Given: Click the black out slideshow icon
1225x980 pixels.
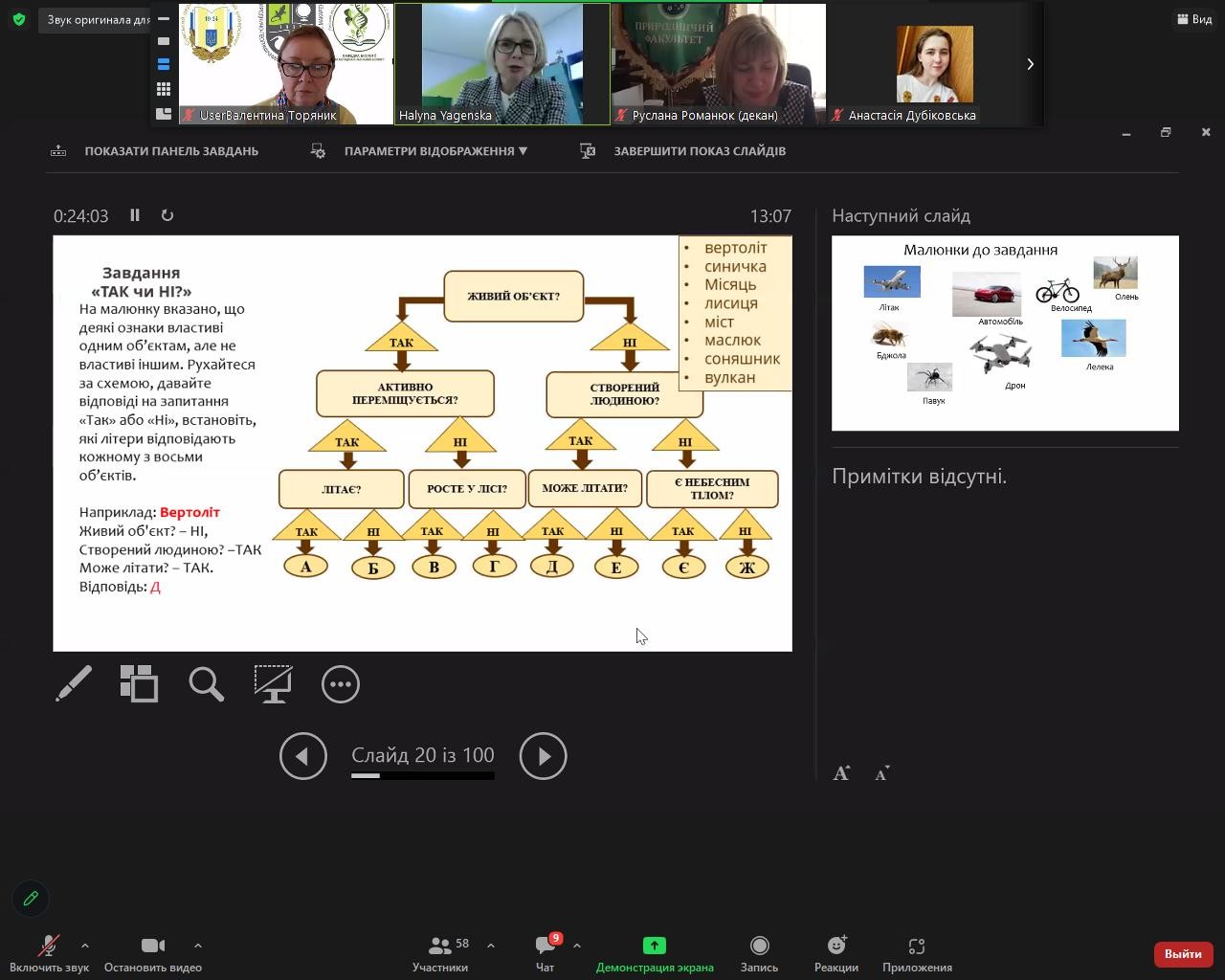Looking at the screenshot, I should click(x=273, y=683).
